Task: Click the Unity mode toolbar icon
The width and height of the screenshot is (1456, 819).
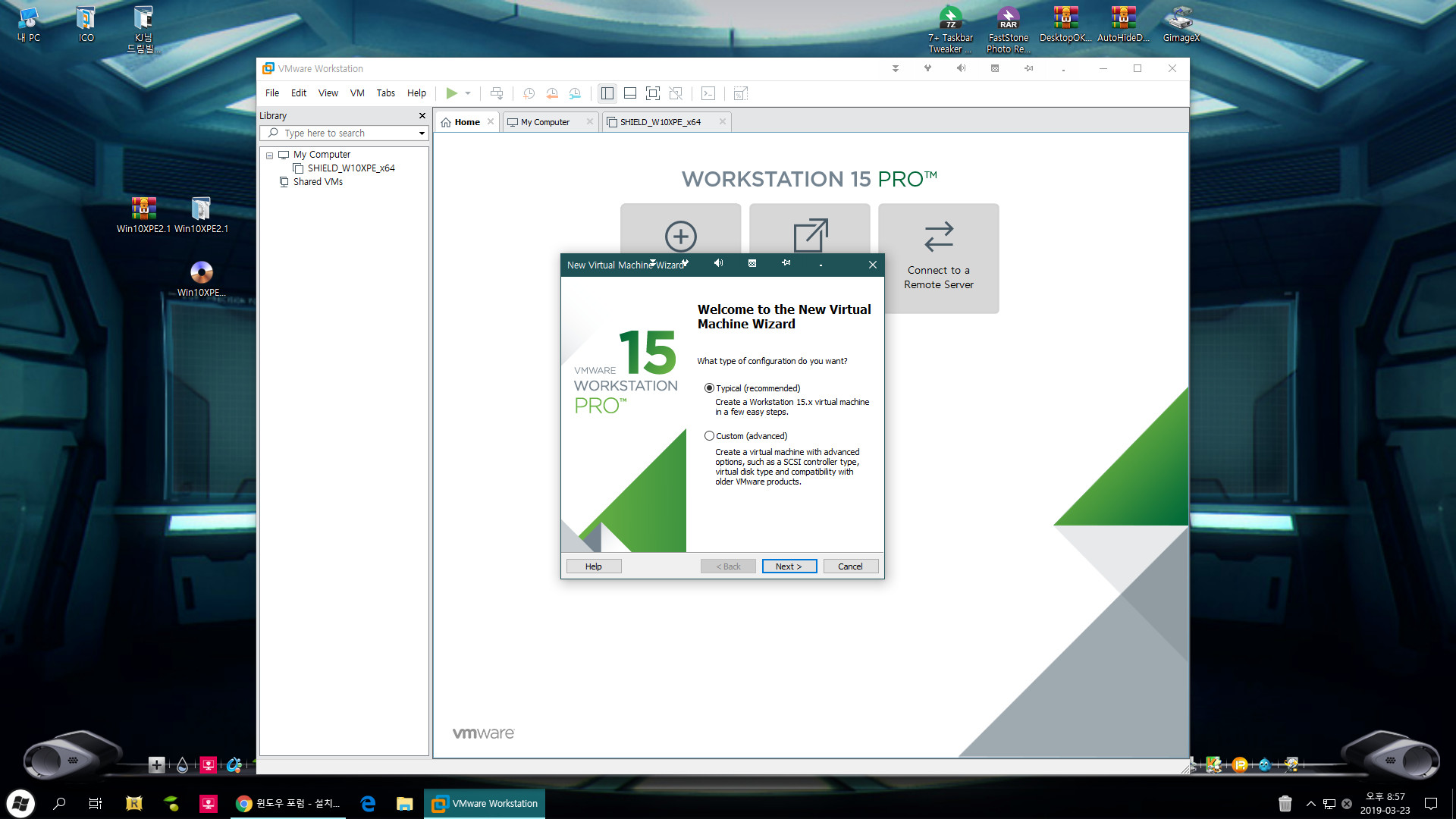Action: point(676,93)
